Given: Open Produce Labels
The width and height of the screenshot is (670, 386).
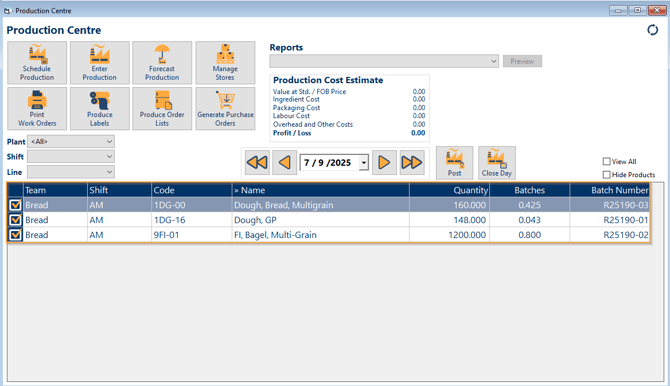Looking at the screenshot, I should (100, 109).
